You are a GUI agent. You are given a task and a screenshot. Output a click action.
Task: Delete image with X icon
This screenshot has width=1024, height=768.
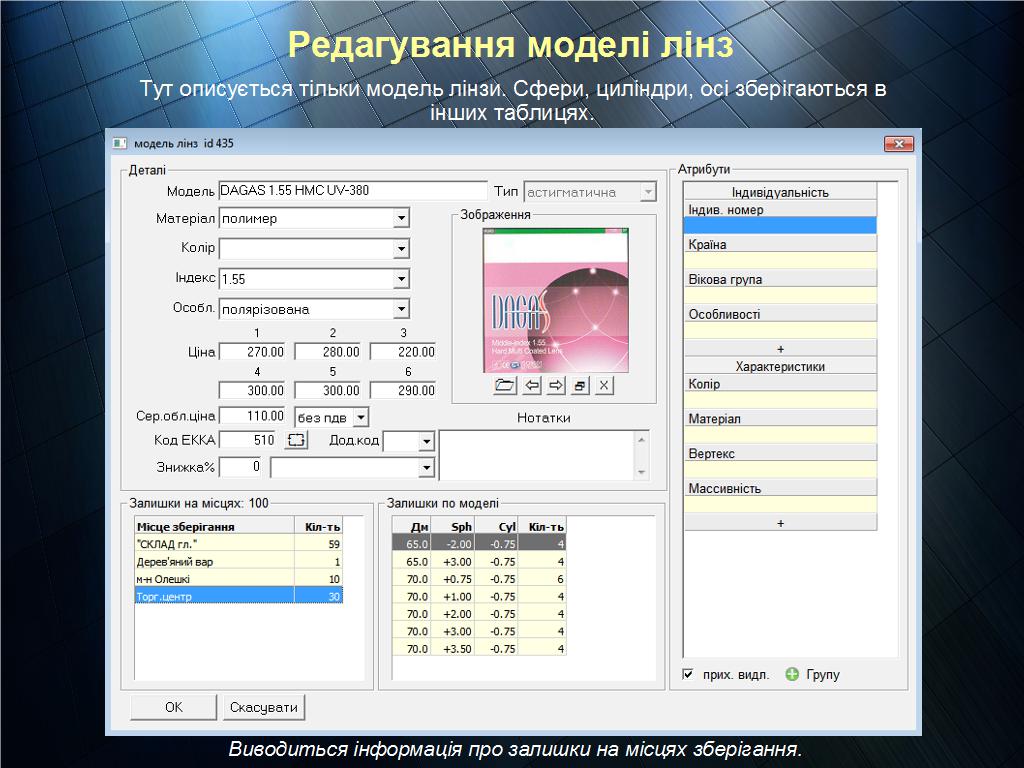(x=604, y=385)
